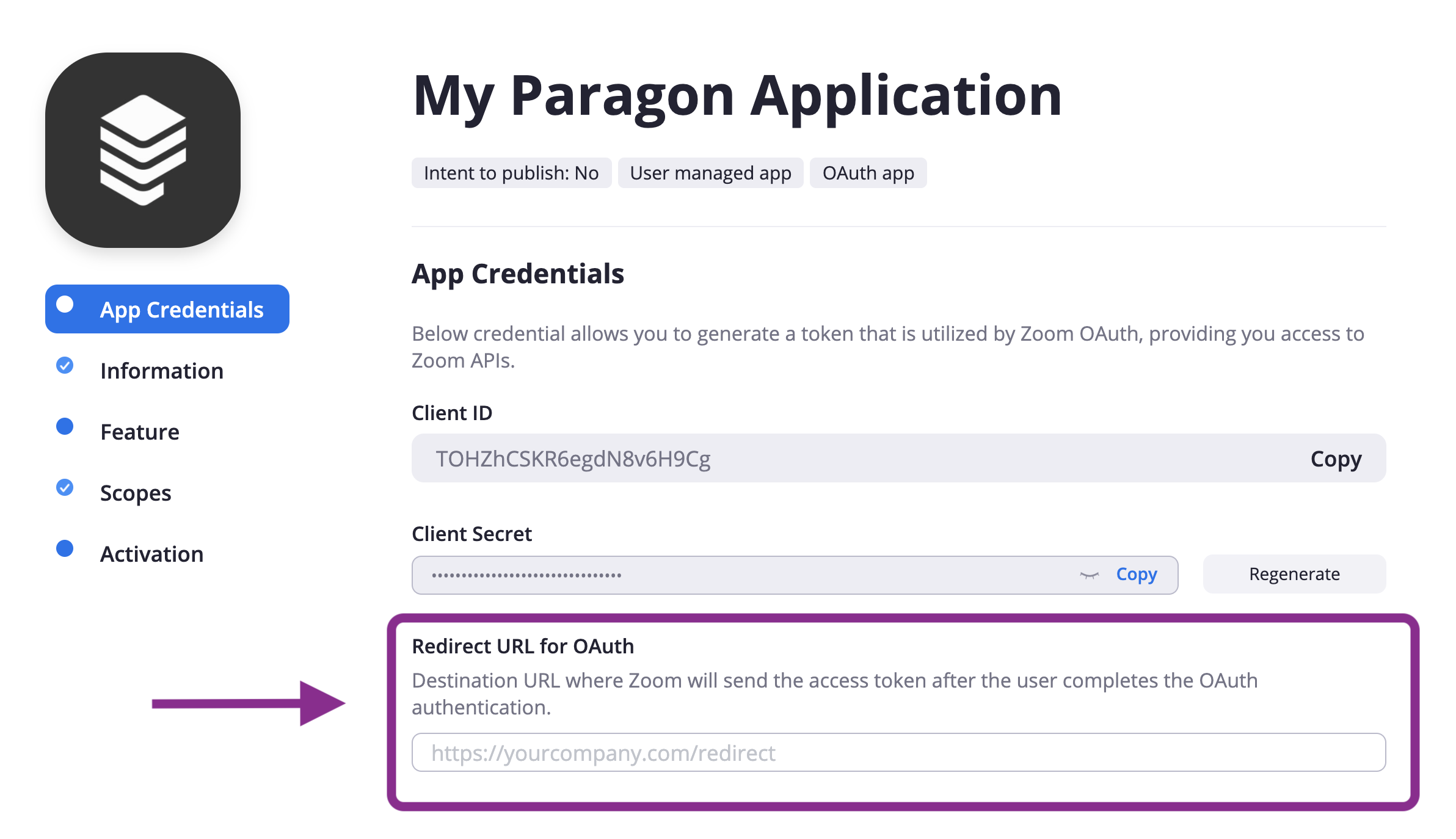
Task: Click the Client ID text field
Action: coord(899,458)
